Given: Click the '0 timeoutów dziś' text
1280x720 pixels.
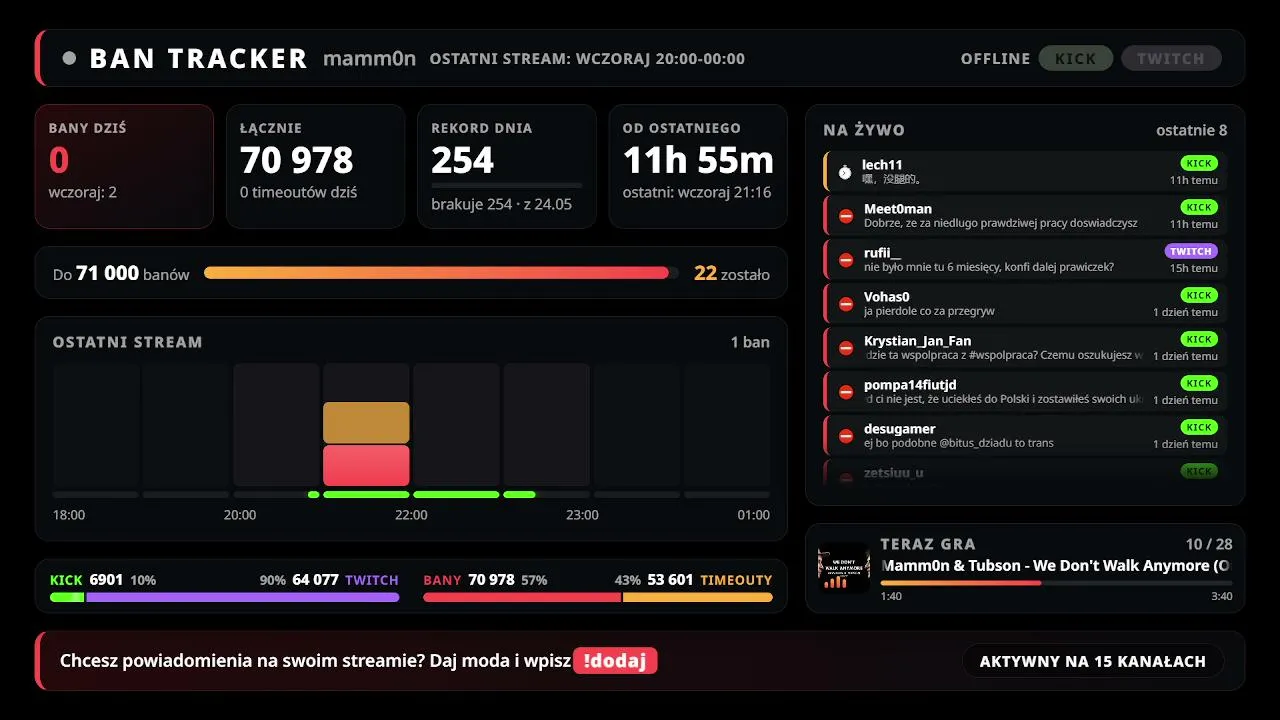Looking at the screenshot, I should coord(298,192).
